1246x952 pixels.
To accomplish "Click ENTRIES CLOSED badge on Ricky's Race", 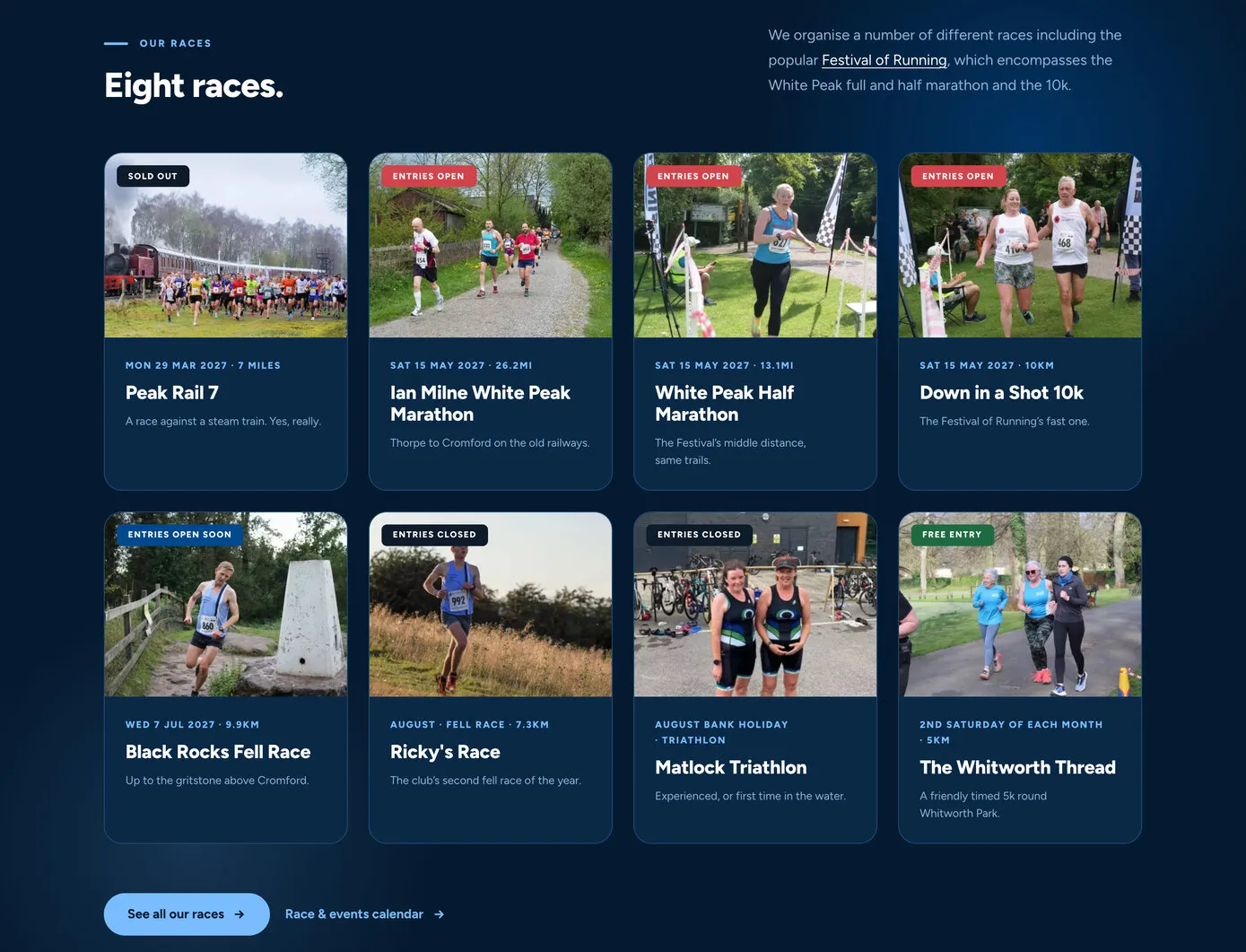I will tap(434, 535).
